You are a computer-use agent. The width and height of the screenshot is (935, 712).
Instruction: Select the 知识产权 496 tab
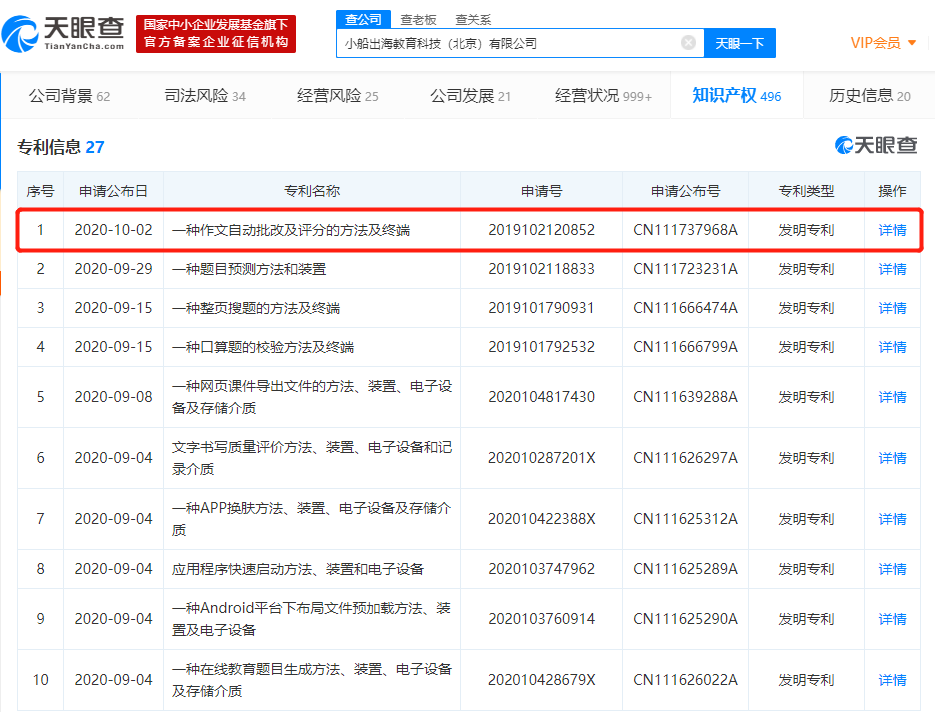[736, 95]
